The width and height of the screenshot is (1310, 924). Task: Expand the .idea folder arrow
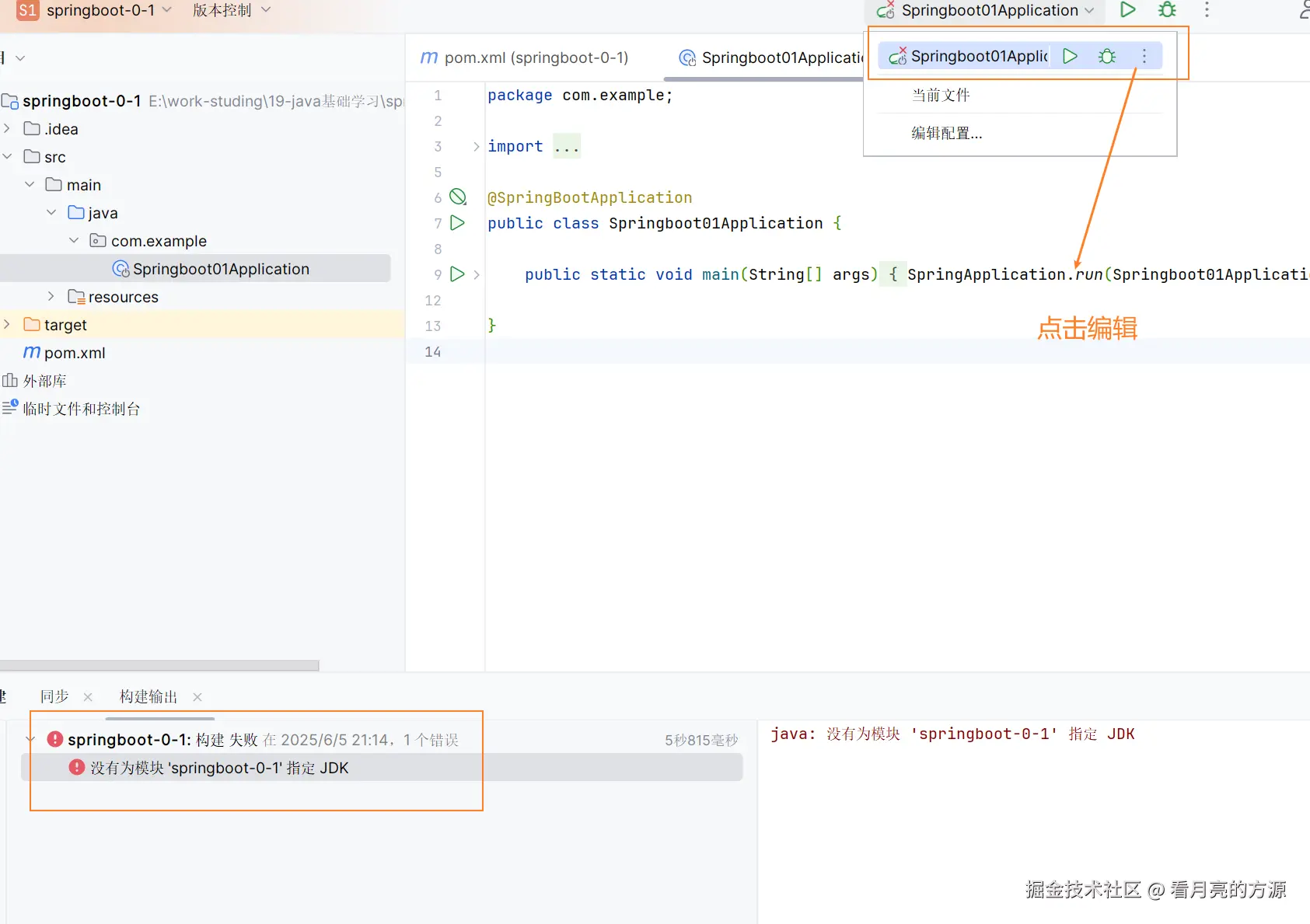tap(7, 128)
